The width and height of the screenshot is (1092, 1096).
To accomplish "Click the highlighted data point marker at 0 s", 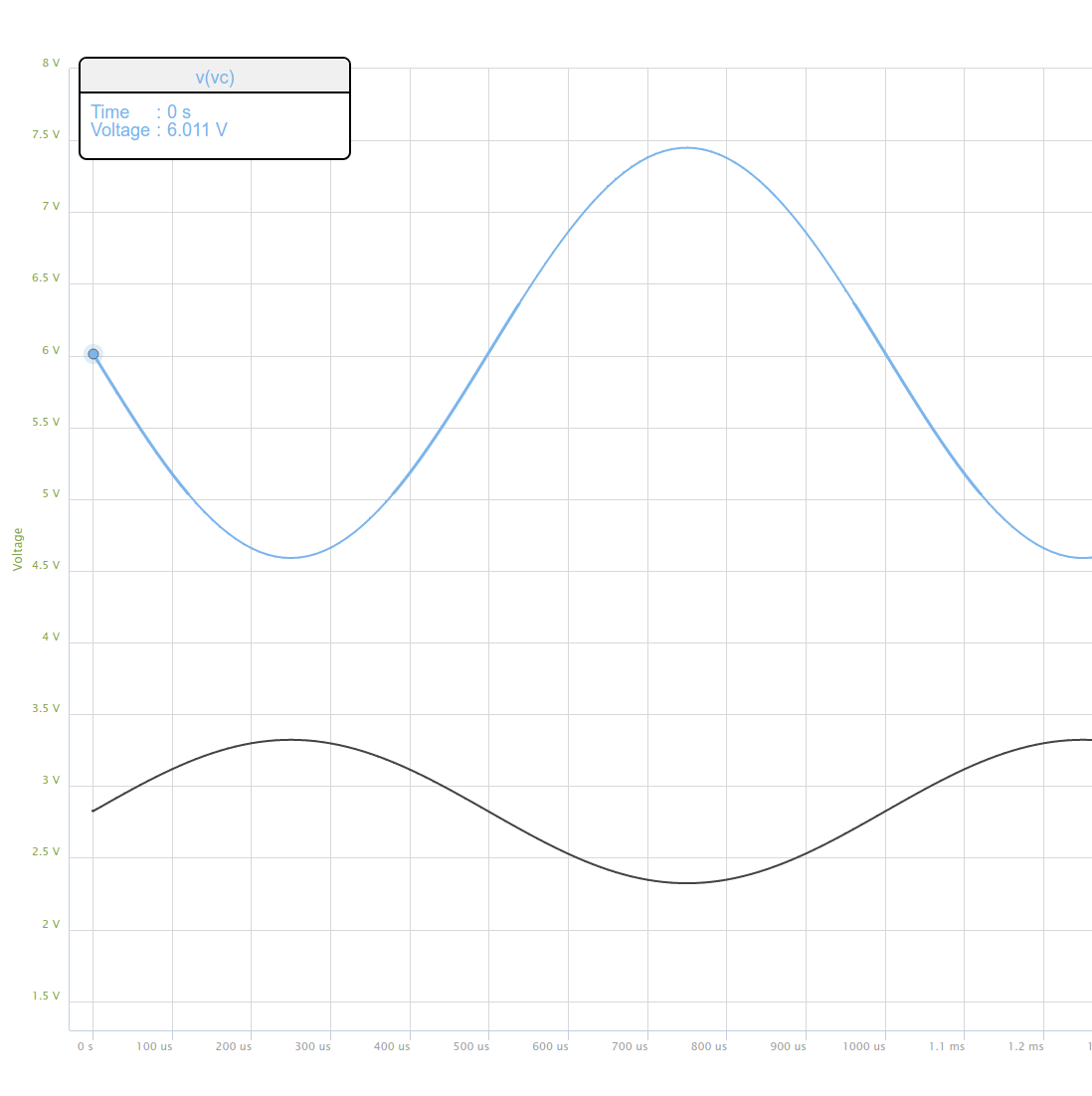I will (93, 354).
